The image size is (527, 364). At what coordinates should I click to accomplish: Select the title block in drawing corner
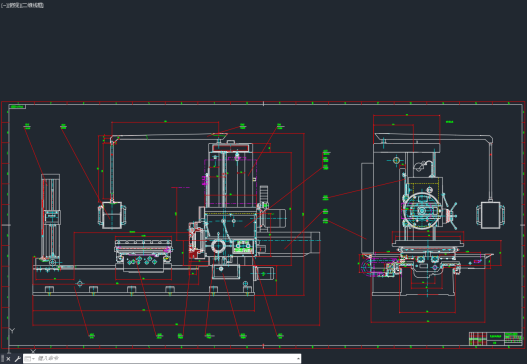click(495, 338)
